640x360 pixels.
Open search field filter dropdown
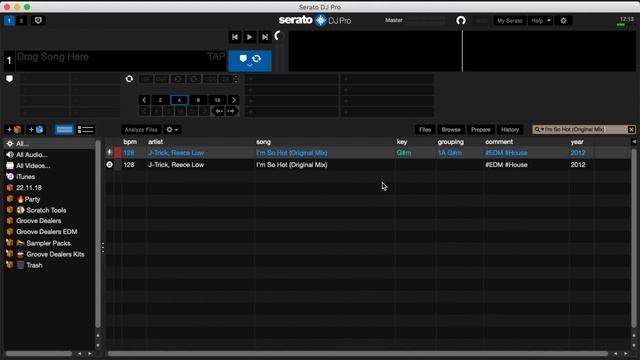coord(539,130)
